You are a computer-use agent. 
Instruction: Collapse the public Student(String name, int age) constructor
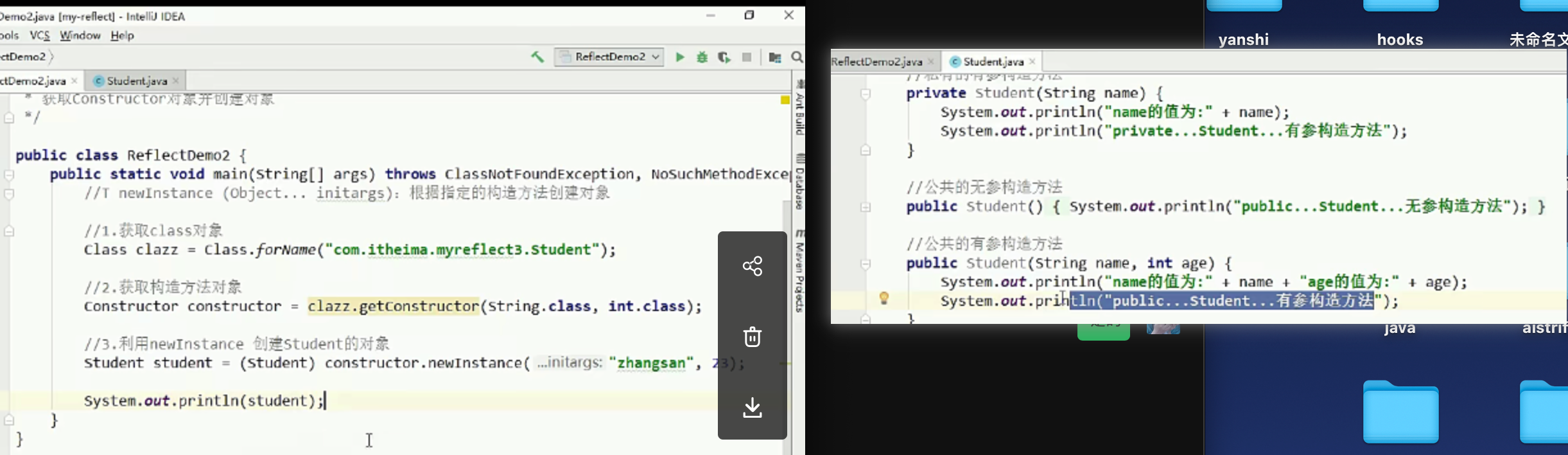pyautogui.click(x=866, y=263)
